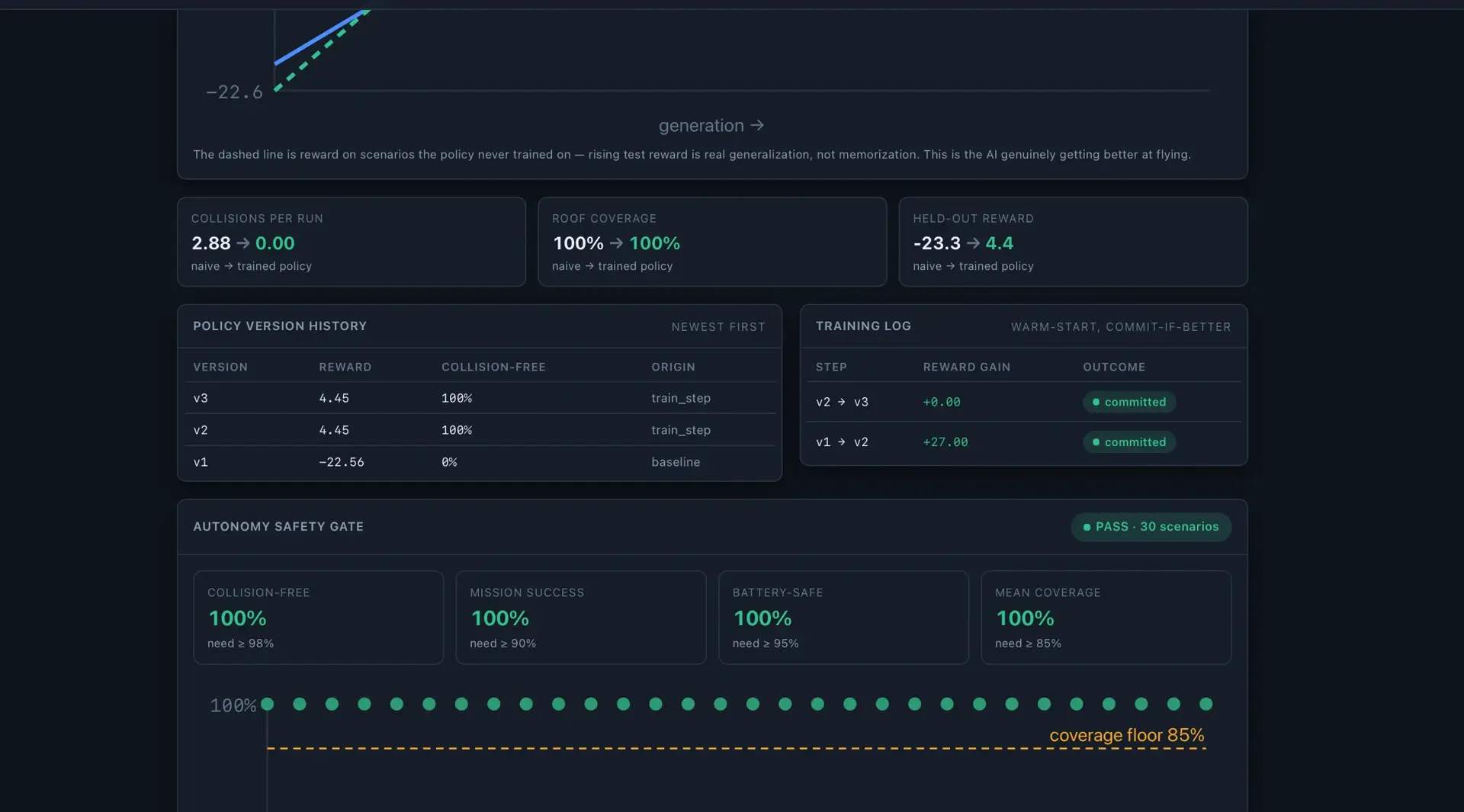Viewport: 1464px width, 812px height.
Task: Click the v1 → v2 training step
Action: click(842, 442)
